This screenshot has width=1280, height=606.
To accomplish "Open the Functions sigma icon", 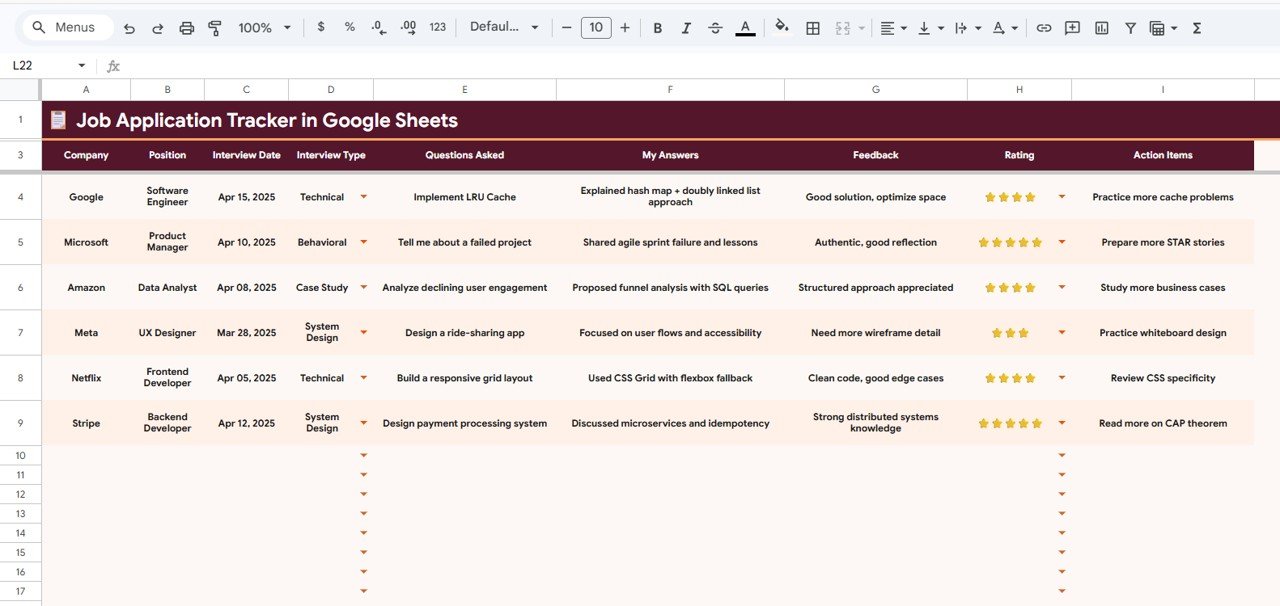I will [1197, 28].
